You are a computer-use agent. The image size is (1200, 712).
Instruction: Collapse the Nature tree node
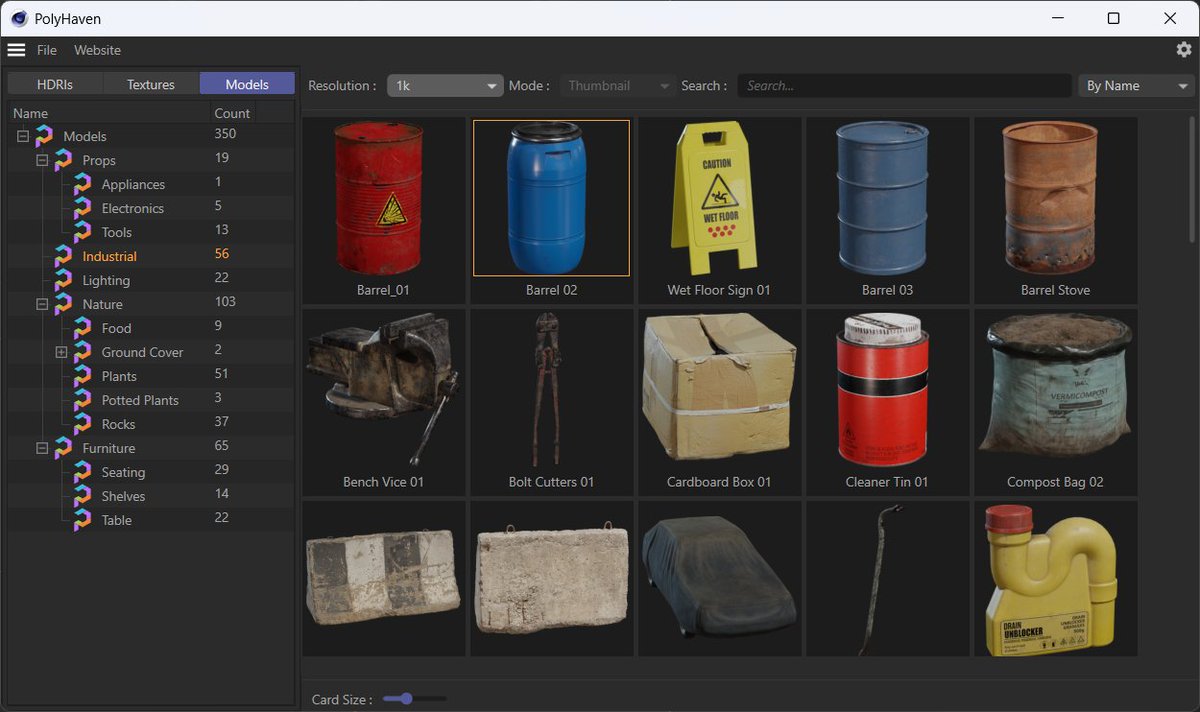[x=42, y=304]
